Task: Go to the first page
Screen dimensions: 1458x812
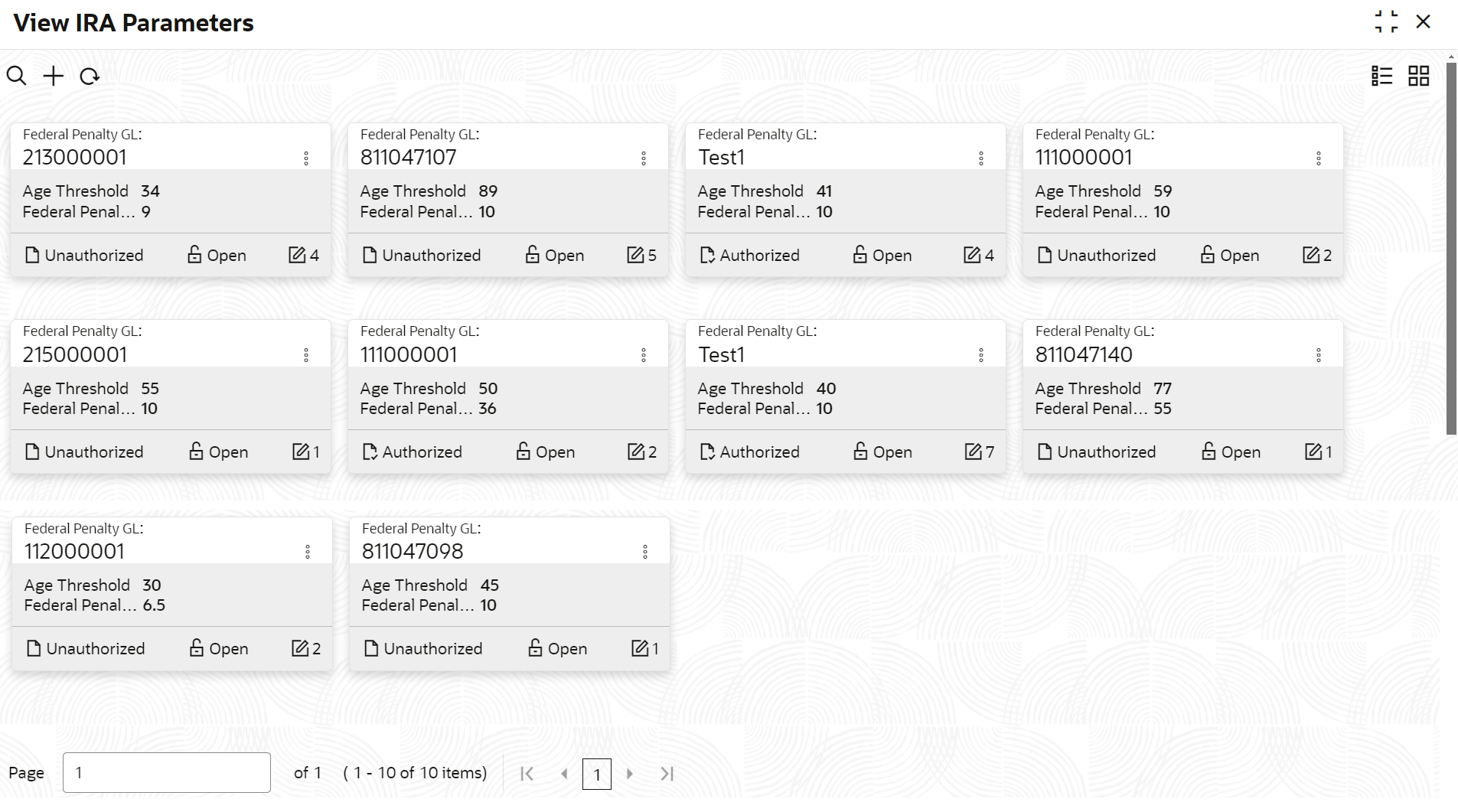Action: (x=527, y=774)
